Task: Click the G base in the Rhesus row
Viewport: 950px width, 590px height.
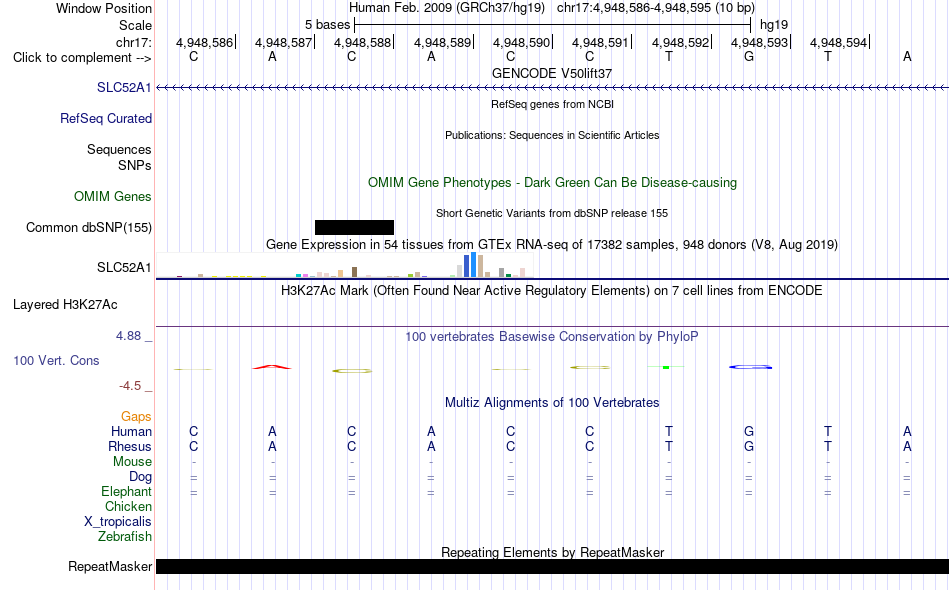Action: click(749, 447)
